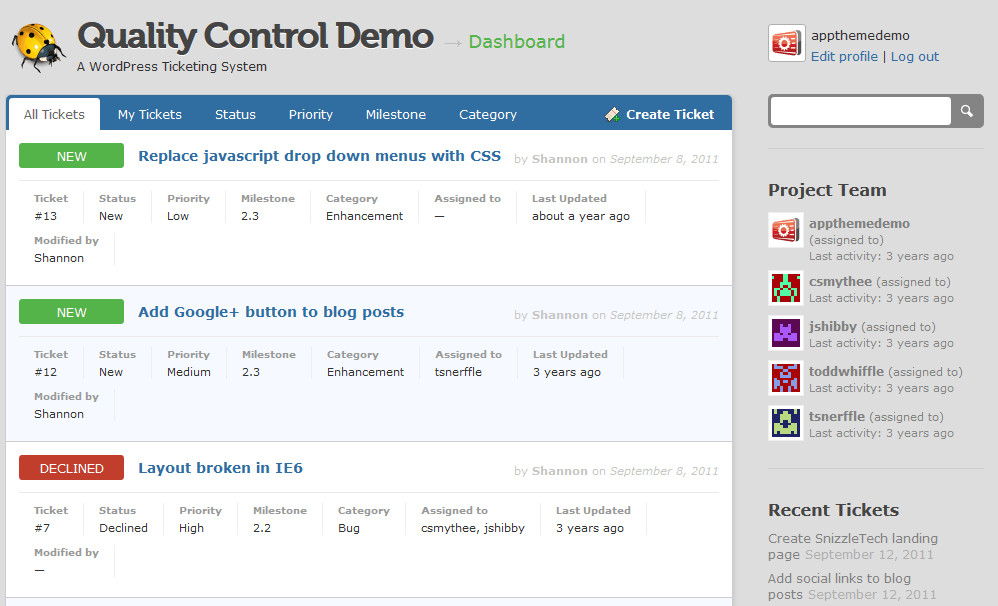Image resolution: width=998 pixels, height=606 pixels.
Task: Open the Status menu
Action: point(235,115)
